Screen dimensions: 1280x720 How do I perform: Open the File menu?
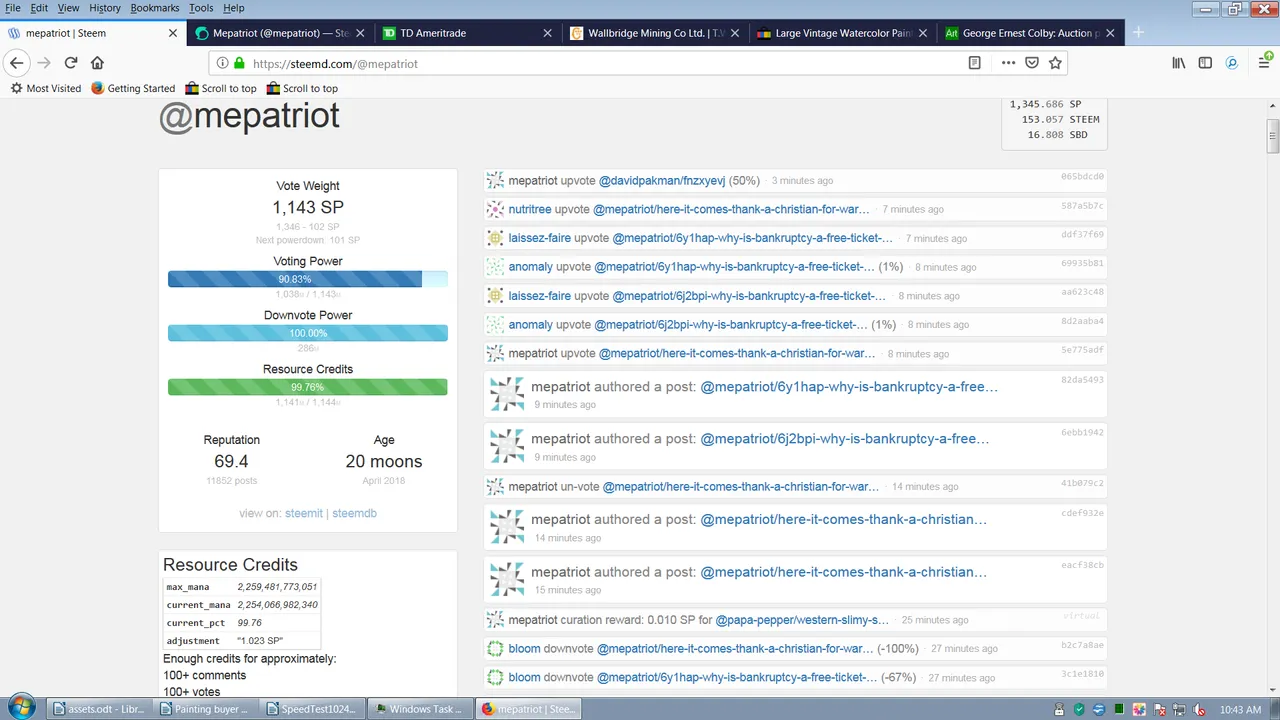(13, 8)
